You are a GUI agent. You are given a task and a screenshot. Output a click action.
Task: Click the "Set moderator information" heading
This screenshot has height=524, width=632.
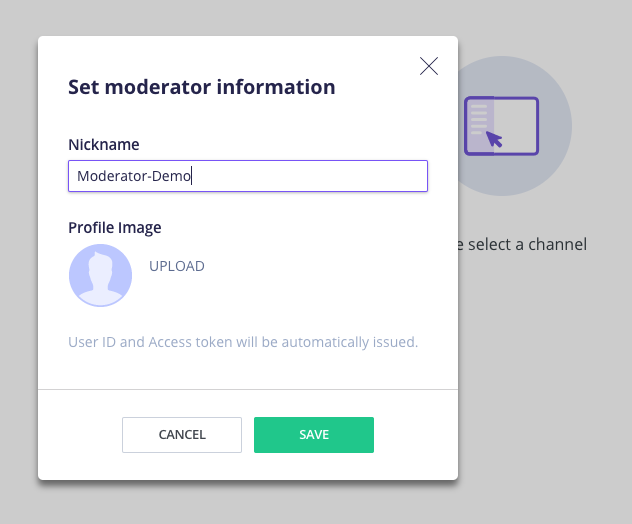[x=201, y=87]
